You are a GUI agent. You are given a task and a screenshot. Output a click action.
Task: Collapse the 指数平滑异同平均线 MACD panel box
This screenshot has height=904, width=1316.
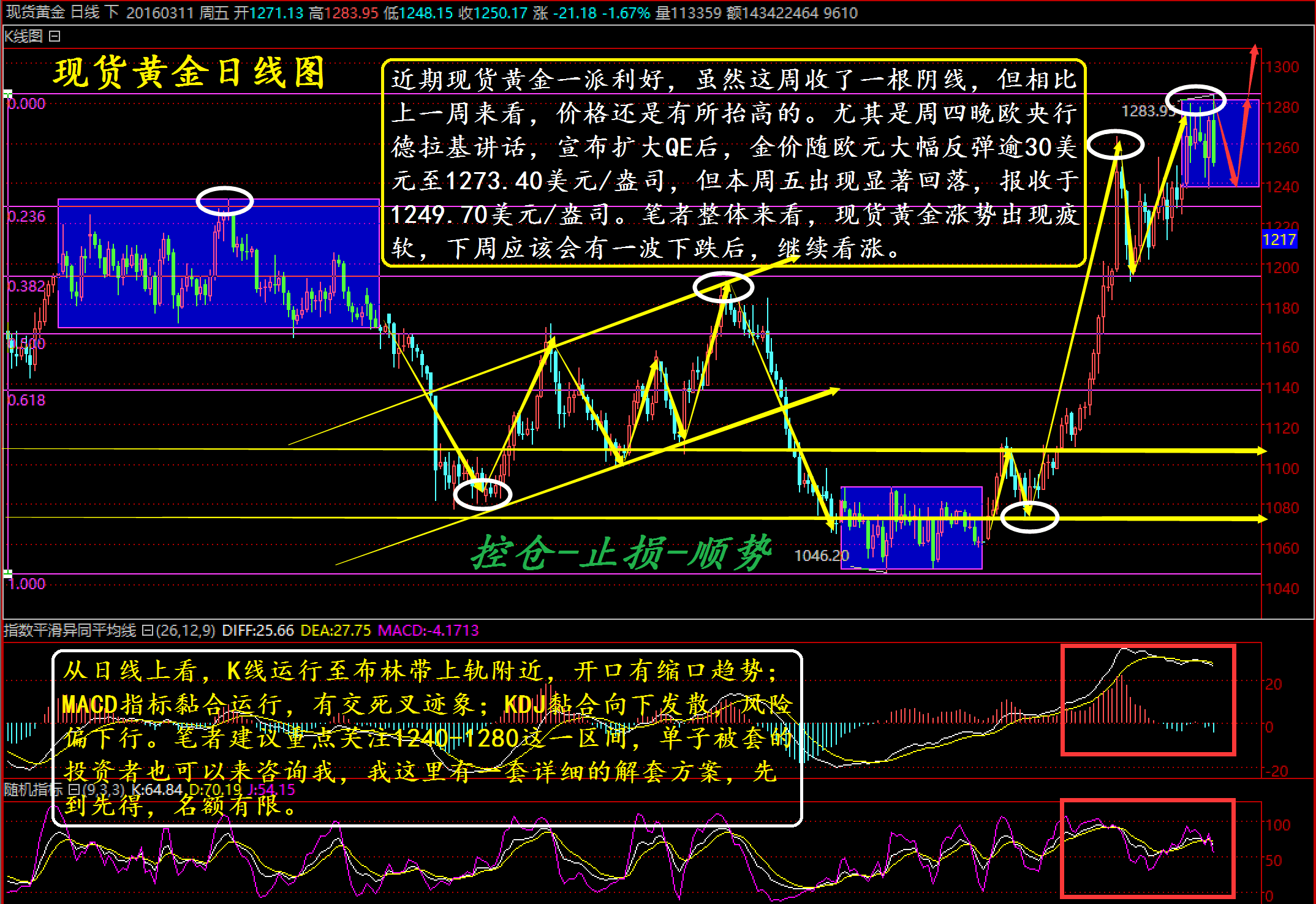(x=148, y=630)
